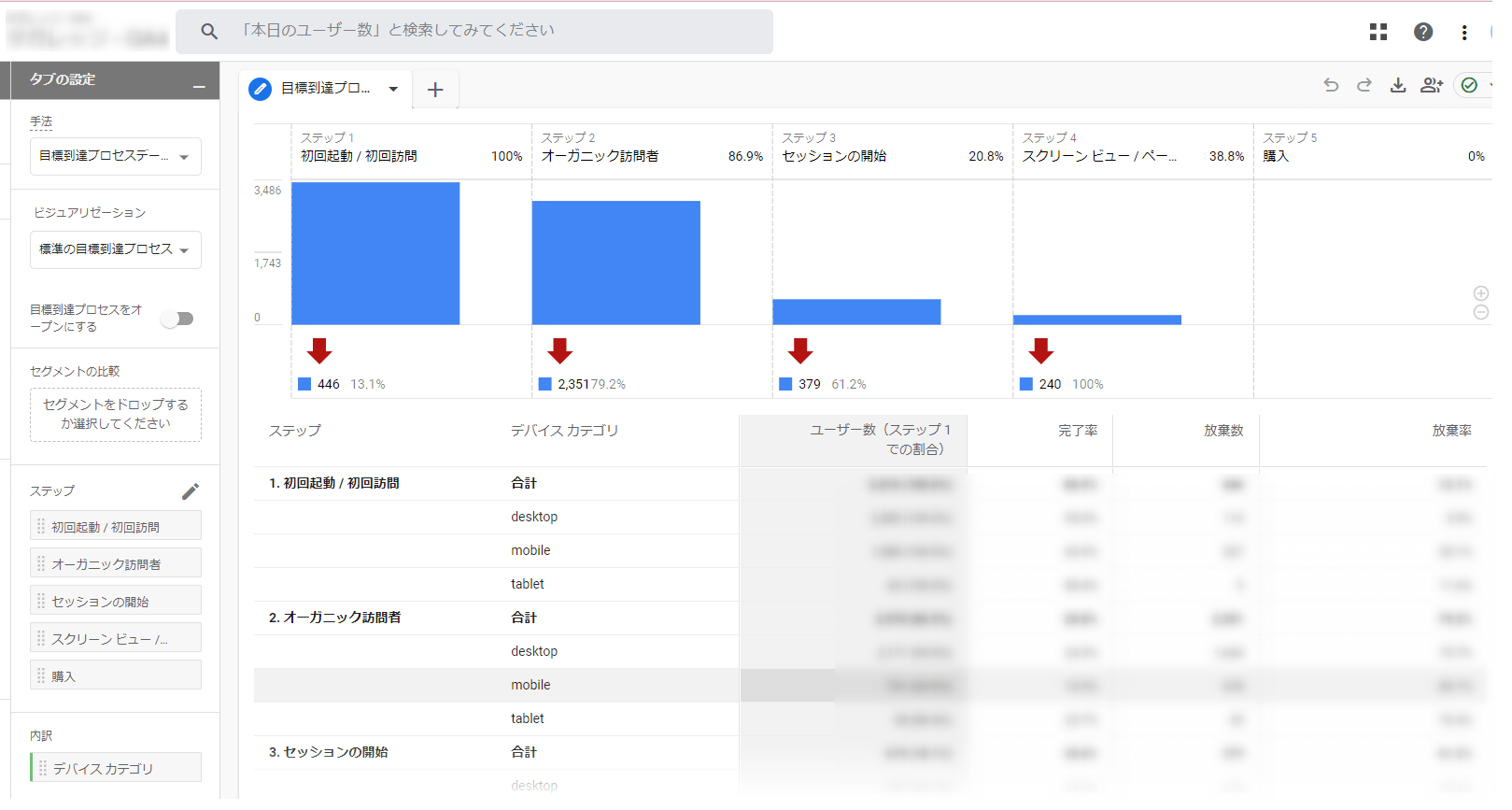Viewport: 1512px width, 810px height.
Task: Click the blue legend square beside 240
Action: (1026, 384)
